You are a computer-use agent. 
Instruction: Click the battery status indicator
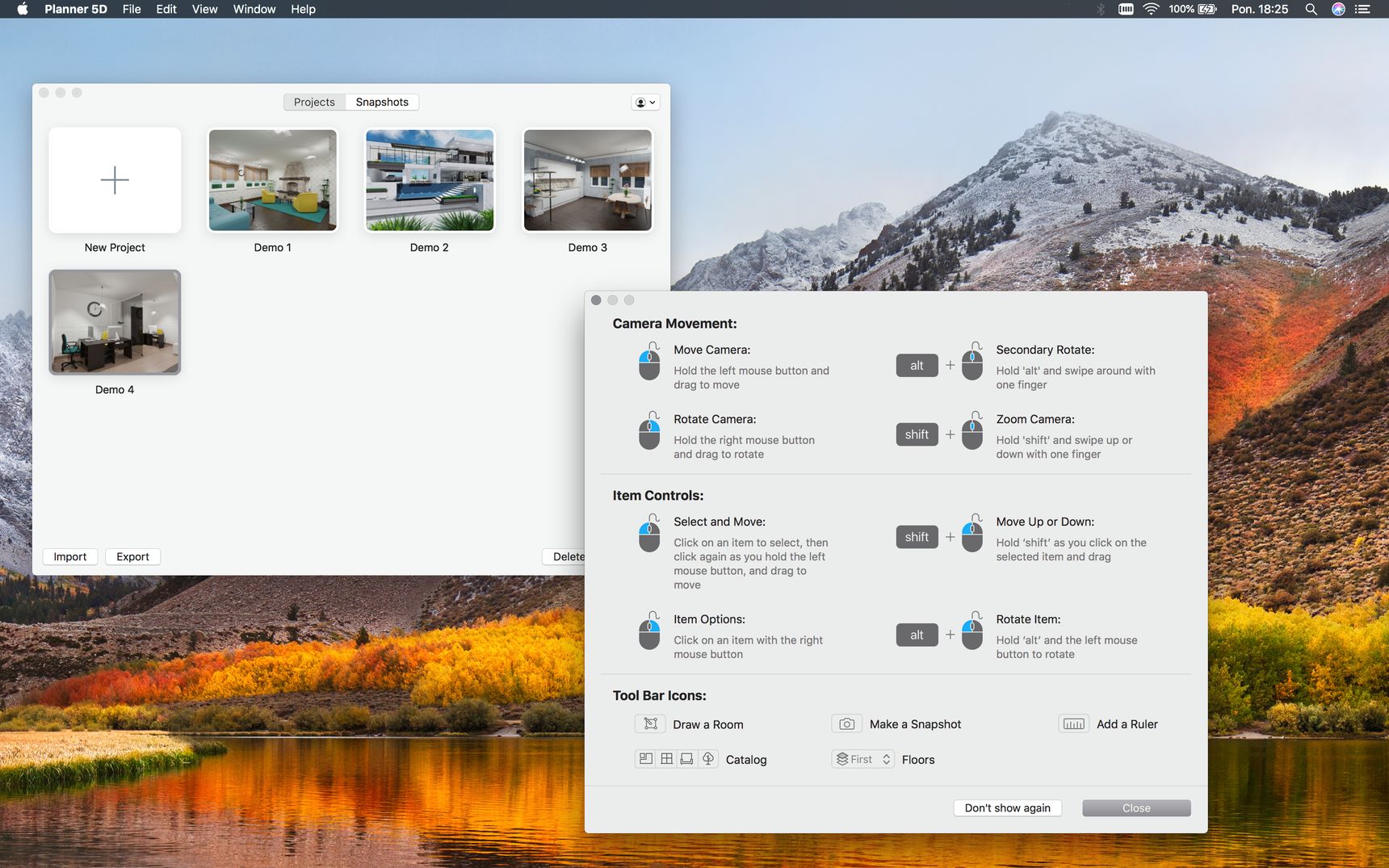click(x=1193, y=9)
